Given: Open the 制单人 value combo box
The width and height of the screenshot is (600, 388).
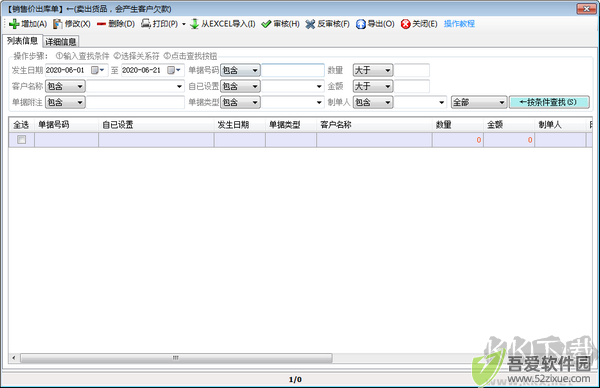Looking at the screenshot, I should 420,102.
